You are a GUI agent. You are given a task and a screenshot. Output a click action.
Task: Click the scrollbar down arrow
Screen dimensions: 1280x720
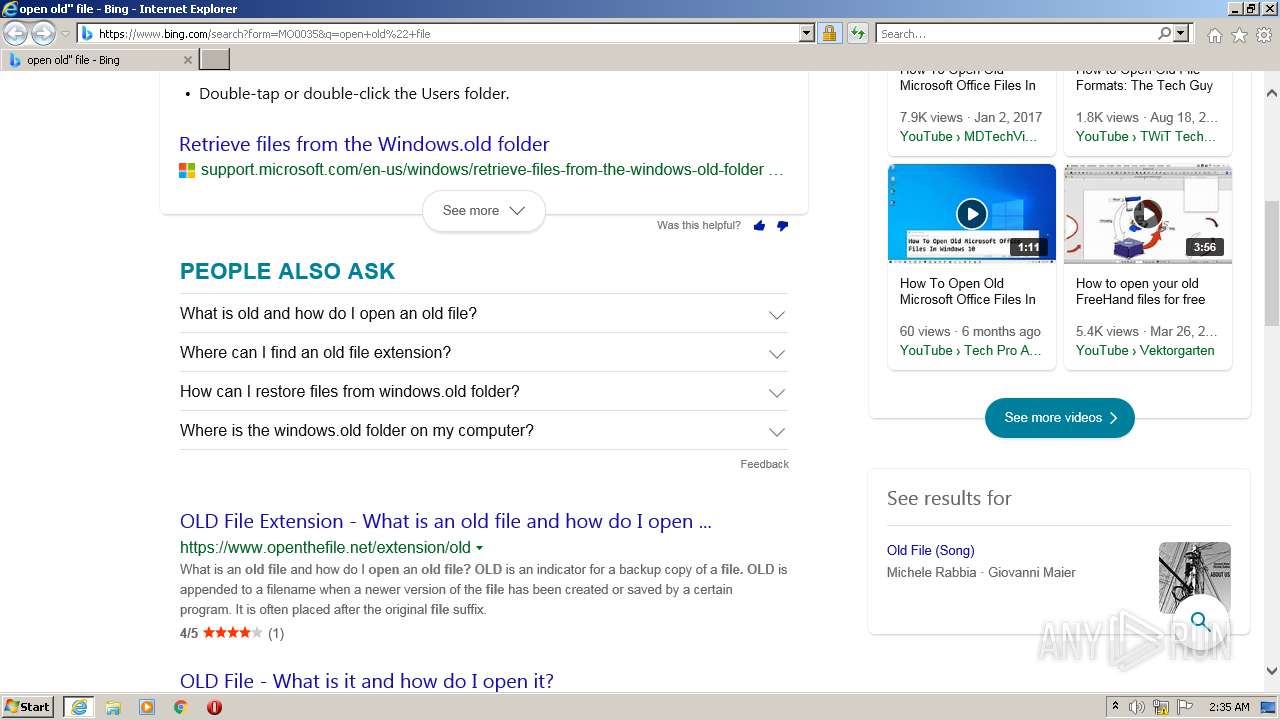tap(1272, 671)
